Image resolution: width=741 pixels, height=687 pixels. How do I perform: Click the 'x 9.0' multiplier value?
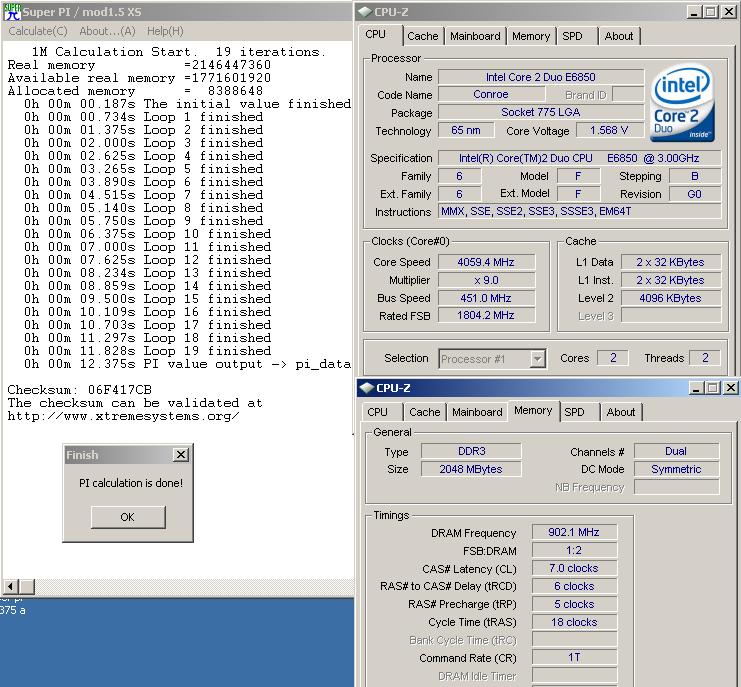pyautogui.click(x=486, y=280)
